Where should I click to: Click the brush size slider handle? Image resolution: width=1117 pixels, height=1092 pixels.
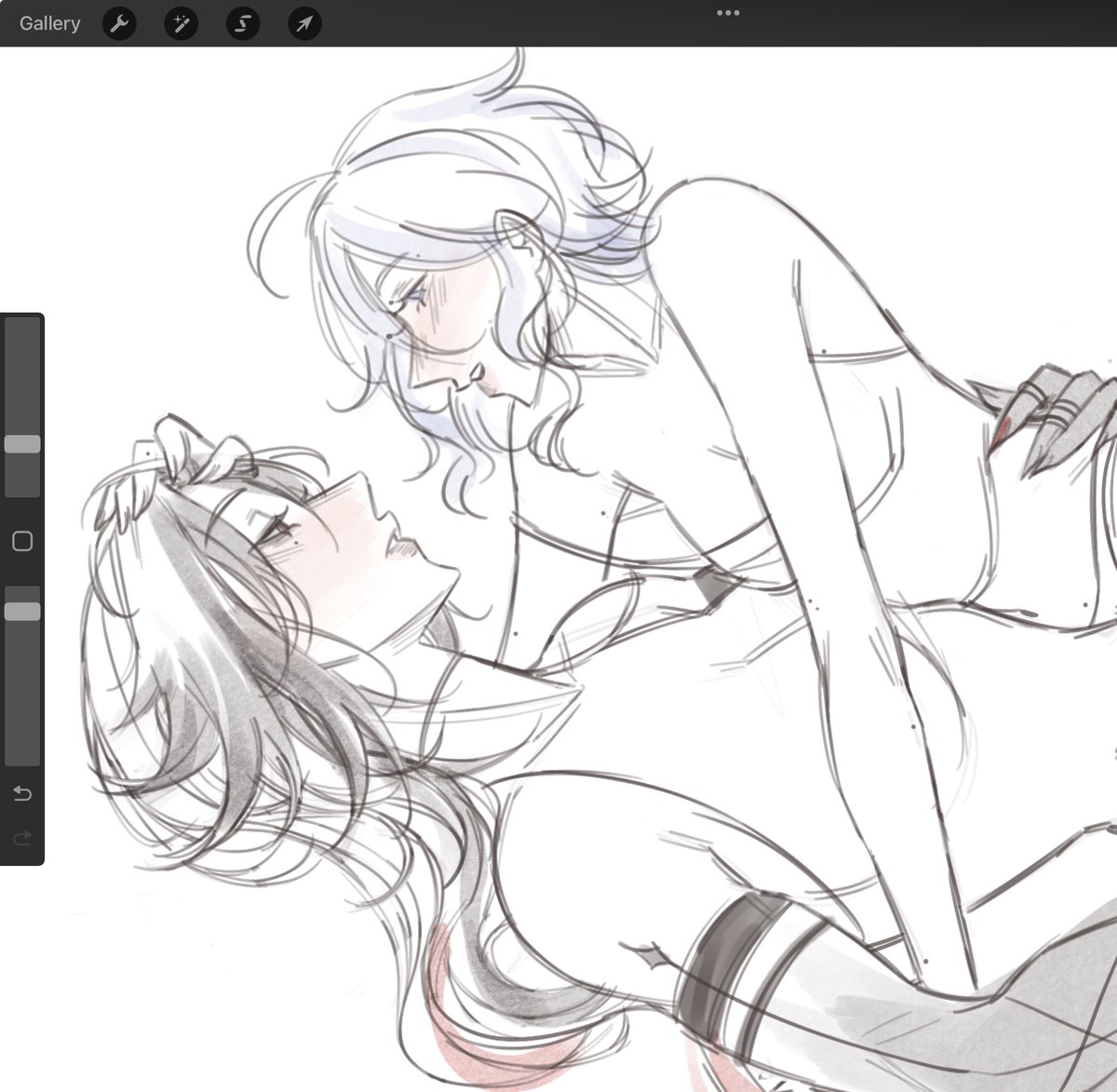(22, 444)
